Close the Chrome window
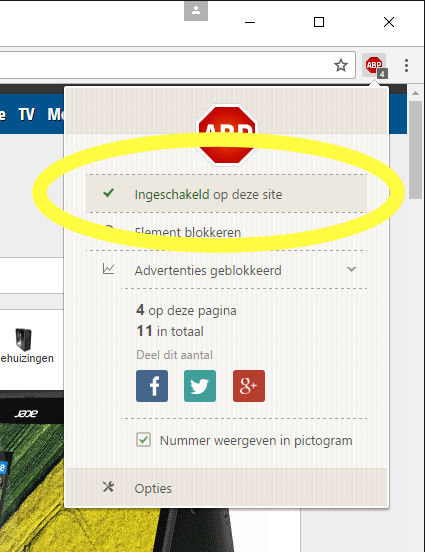 point(389,22)
